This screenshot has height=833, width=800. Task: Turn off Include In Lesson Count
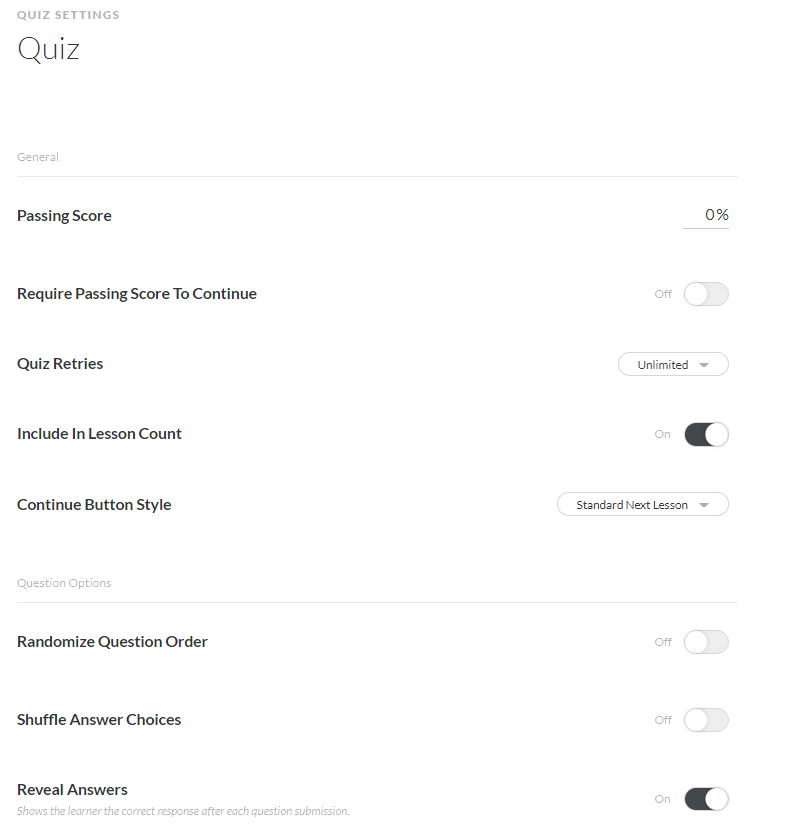coord(706,434)
